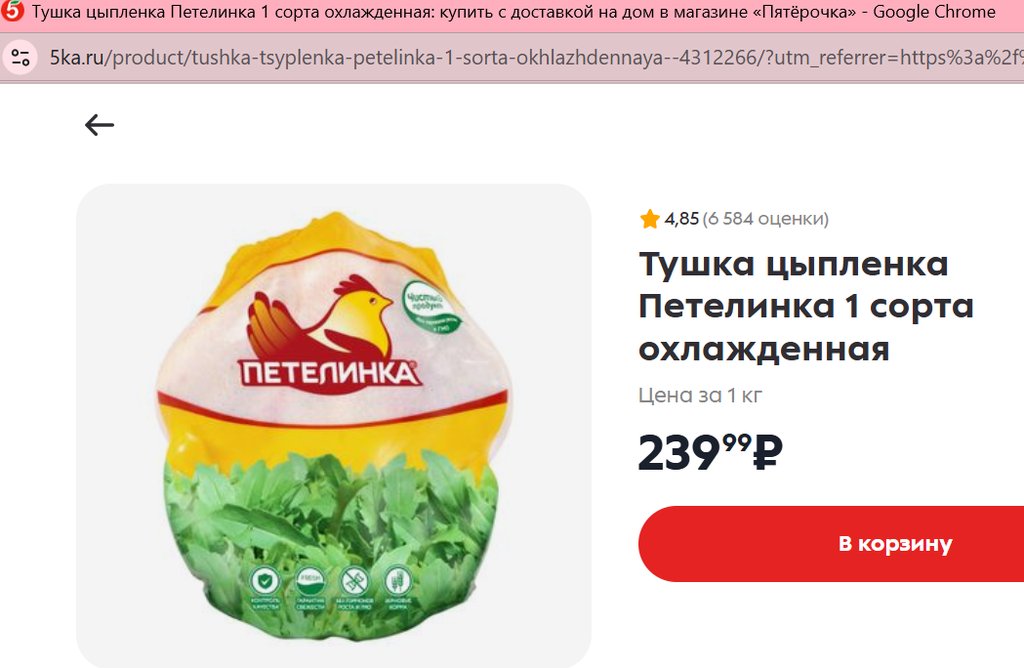Focus the 5ka.ru URL address field
This screenshot has width=1024, height=668.
(x=536, y=57)
